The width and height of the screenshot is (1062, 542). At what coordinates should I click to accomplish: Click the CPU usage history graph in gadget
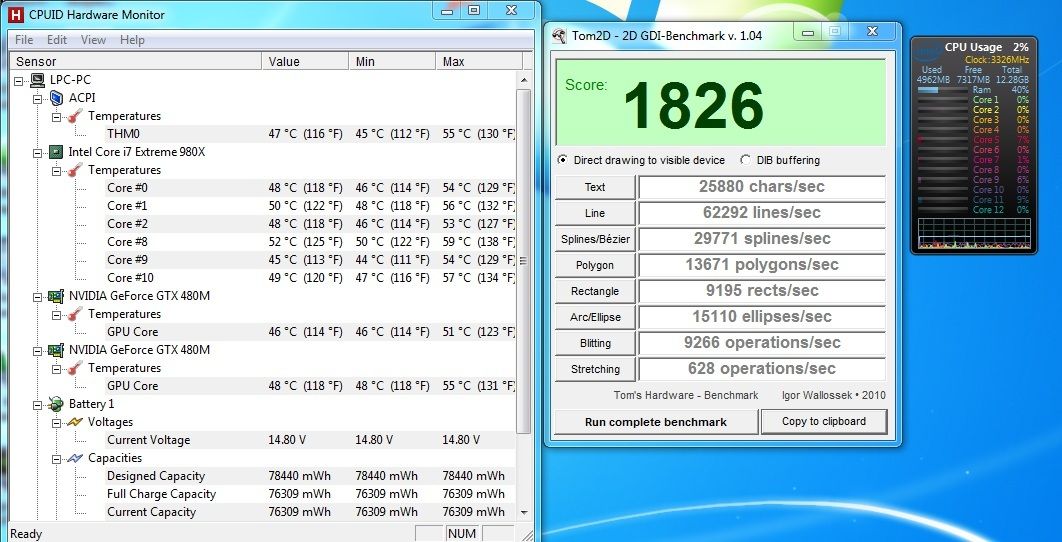pyautogui.click(x=974, y=232)
